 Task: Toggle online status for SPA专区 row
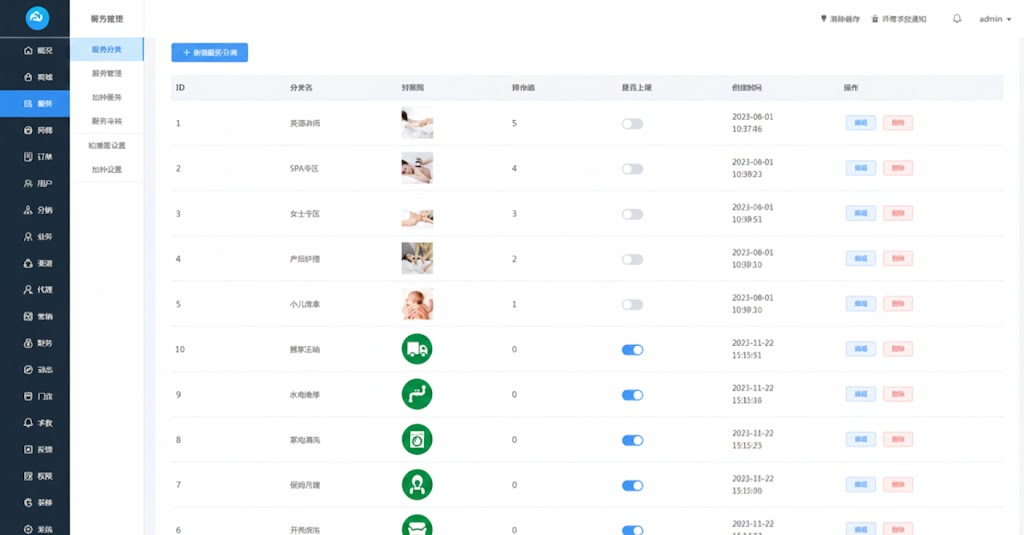(x=632, y=169)
